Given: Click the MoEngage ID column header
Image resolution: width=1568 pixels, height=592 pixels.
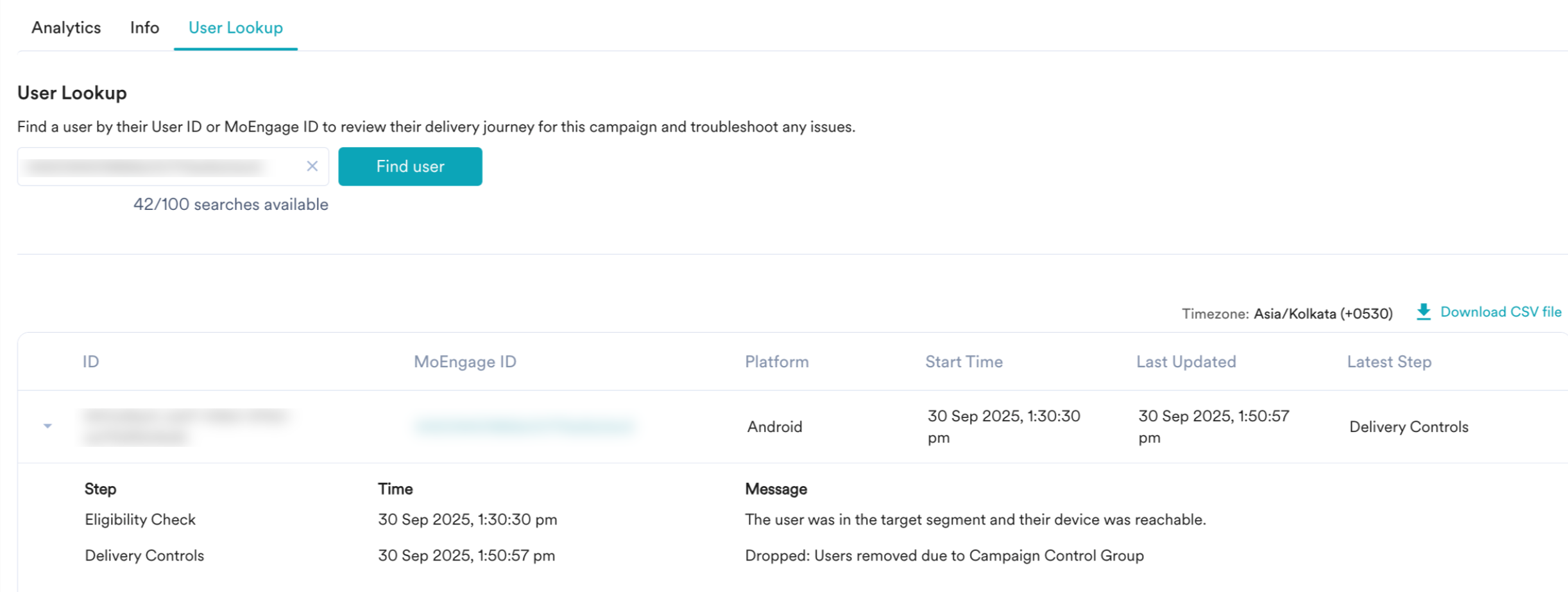Looking at the screenshot, I should coord(464,361).
